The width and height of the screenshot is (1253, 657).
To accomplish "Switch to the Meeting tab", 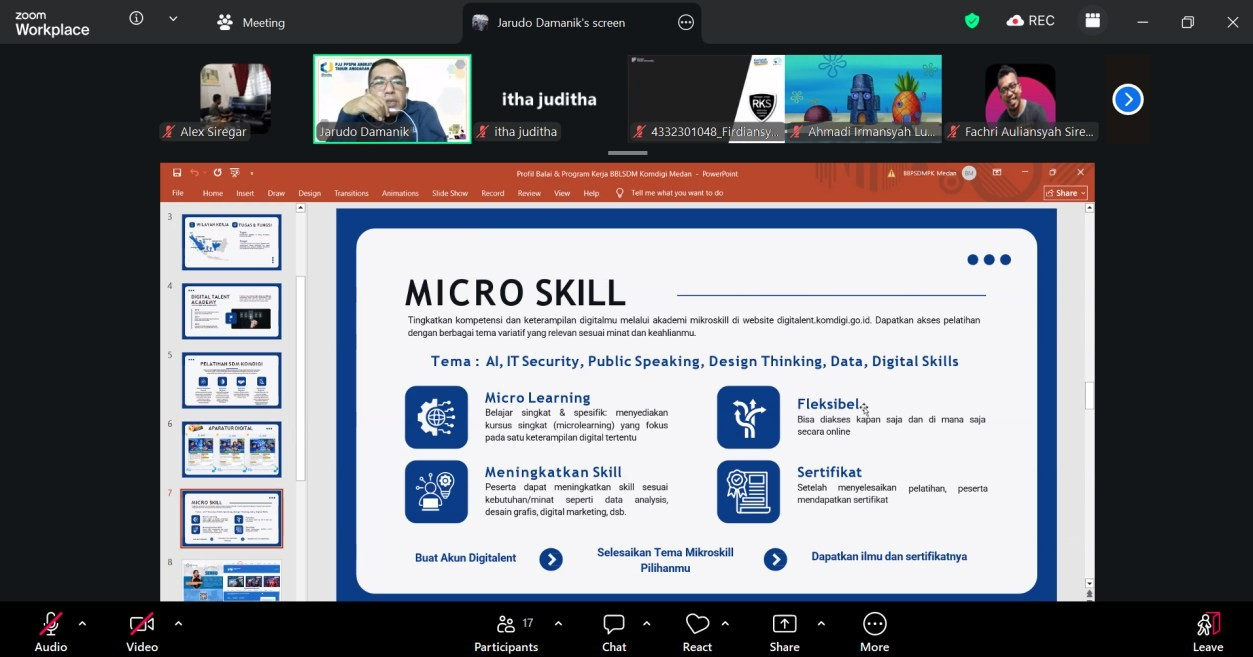I will point(251,22).
